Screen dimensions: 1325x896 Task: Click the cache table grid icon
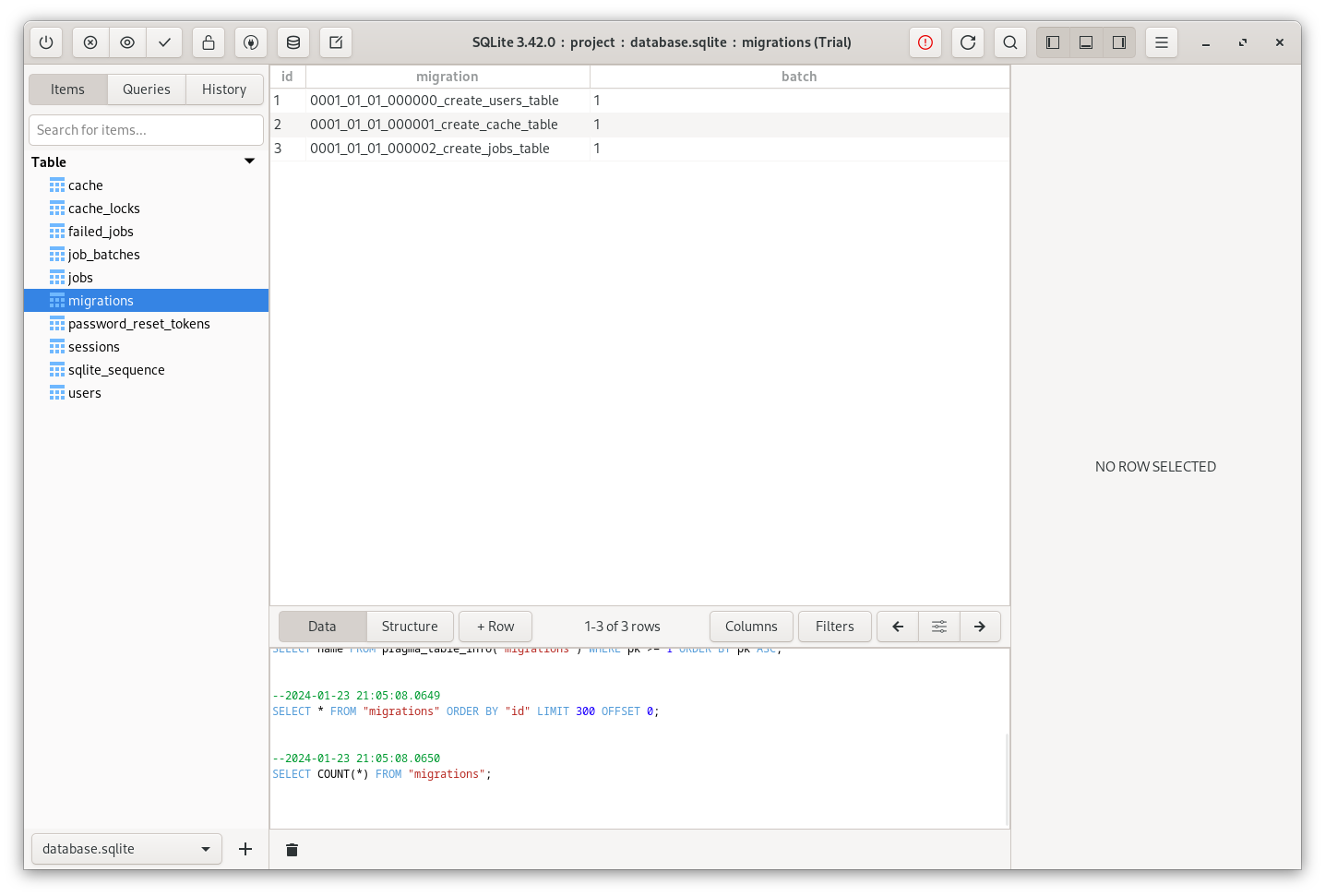point(57,185)
